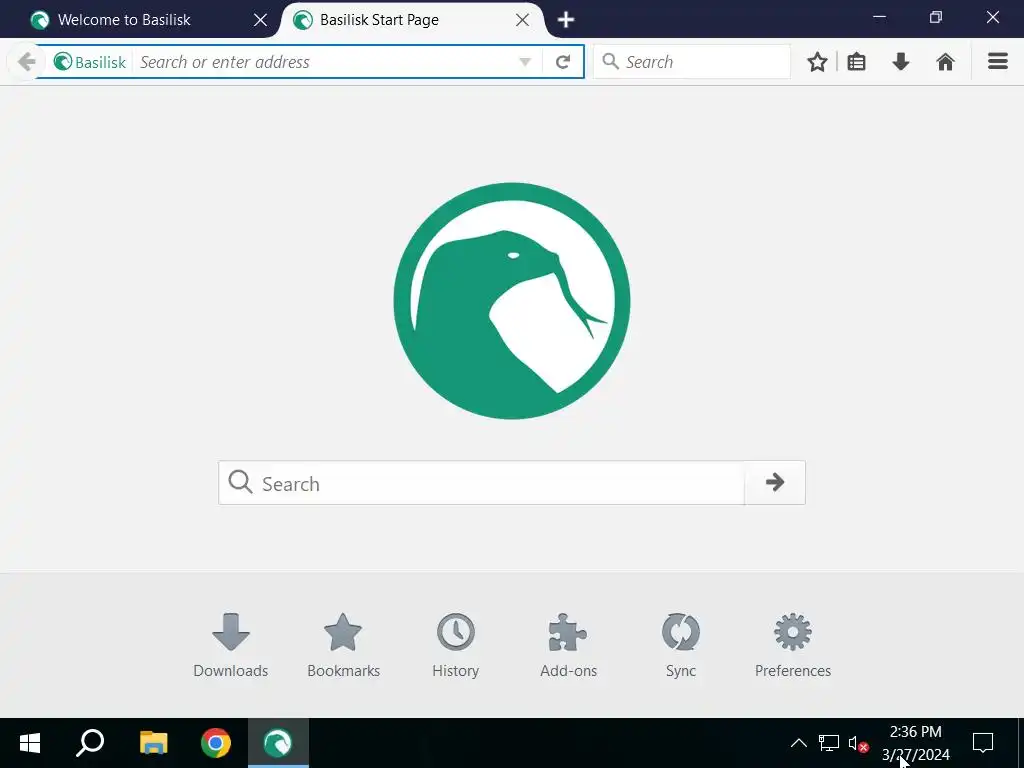
Task: Open Sync from start page
Action: coord(680,645)
